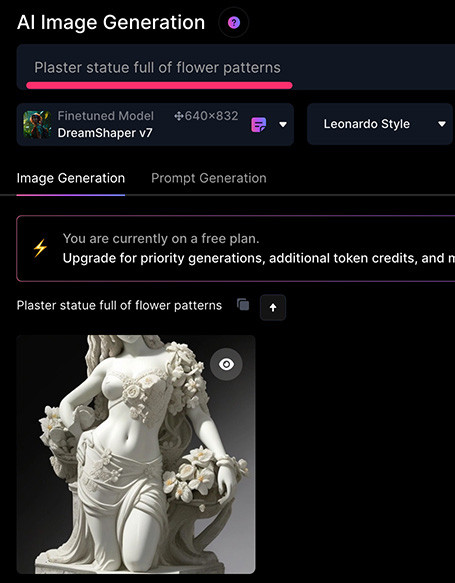455x583 pixels.
Task: Open the model description notes icon
Action: (259, 125)
